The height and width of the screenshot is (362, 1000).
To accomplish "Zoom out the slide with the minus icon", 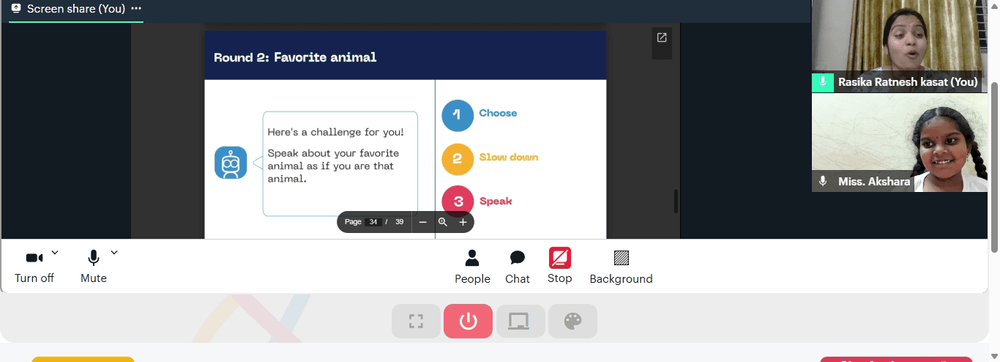I will coord(422,222).
